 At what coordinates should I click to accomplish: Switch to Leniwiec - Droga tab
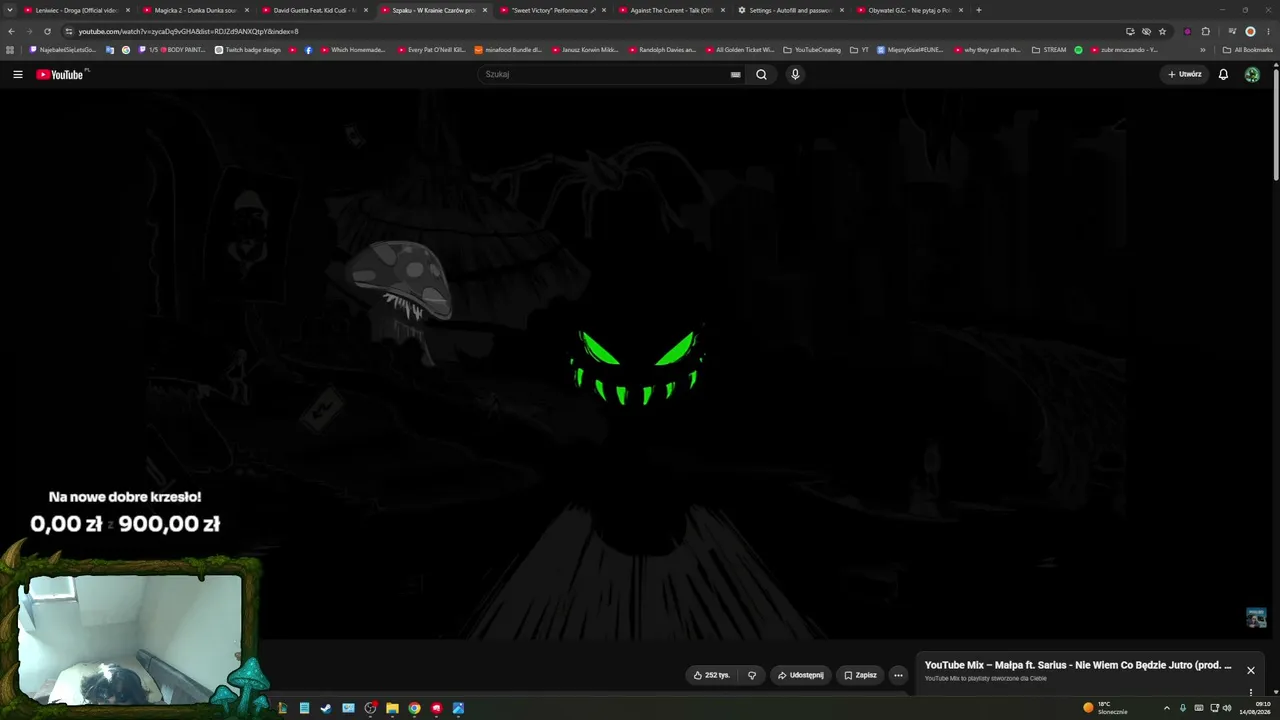click(x=77, y=10)
